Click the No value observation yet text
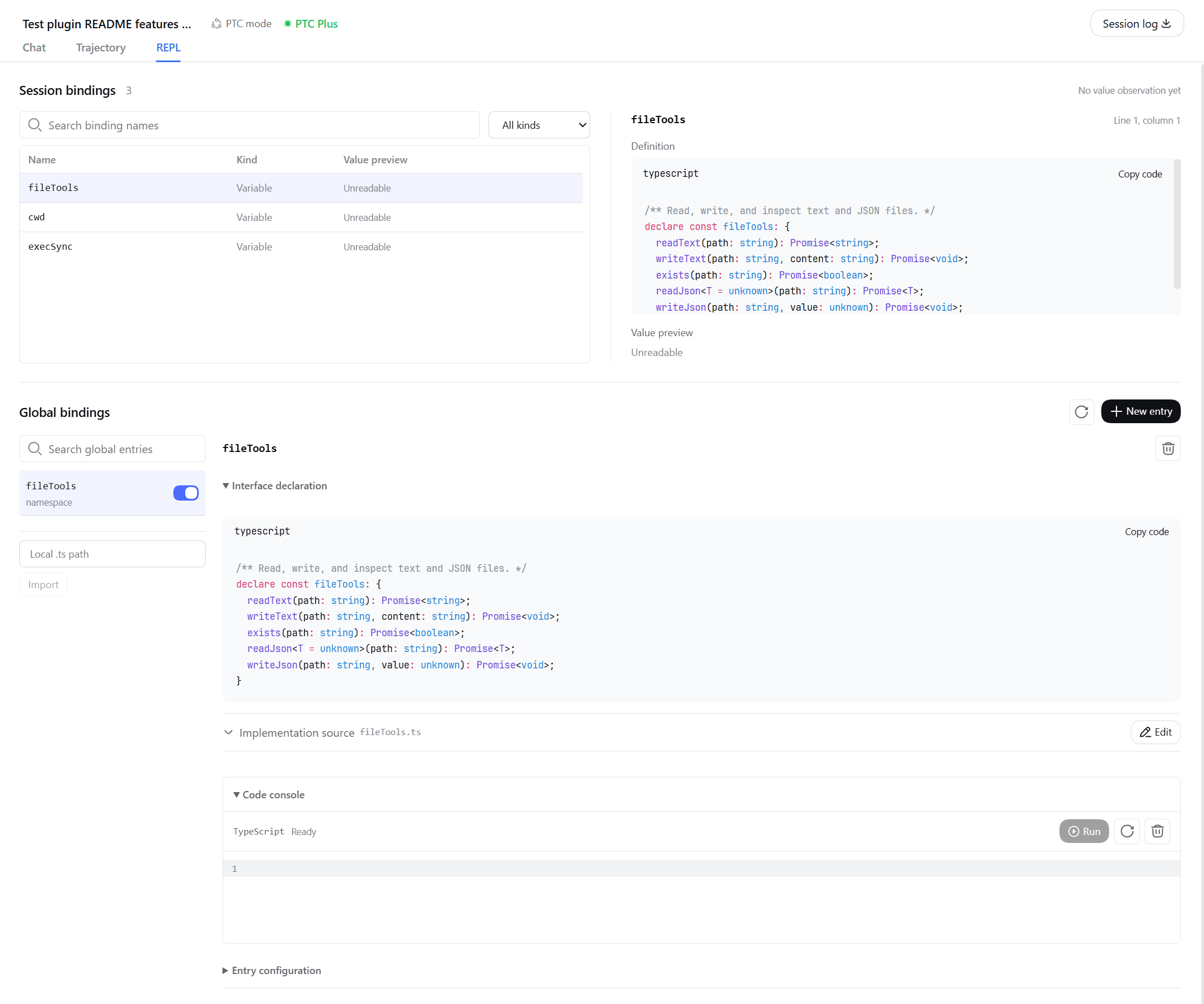This screenshot has height=1004, width=1204. (x=1129, y=90)
